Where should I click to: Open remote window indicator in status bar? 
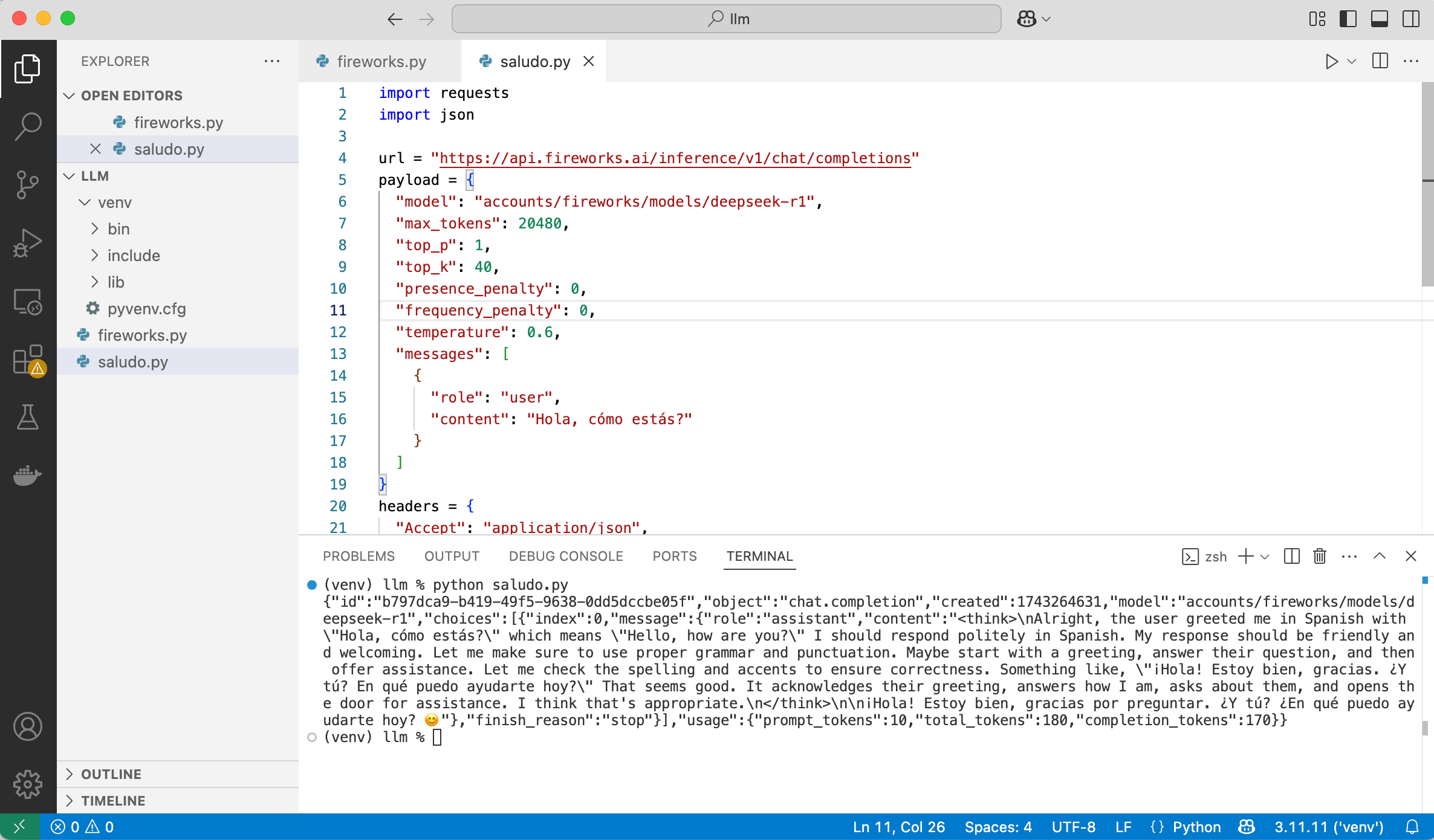coord(19,827)
